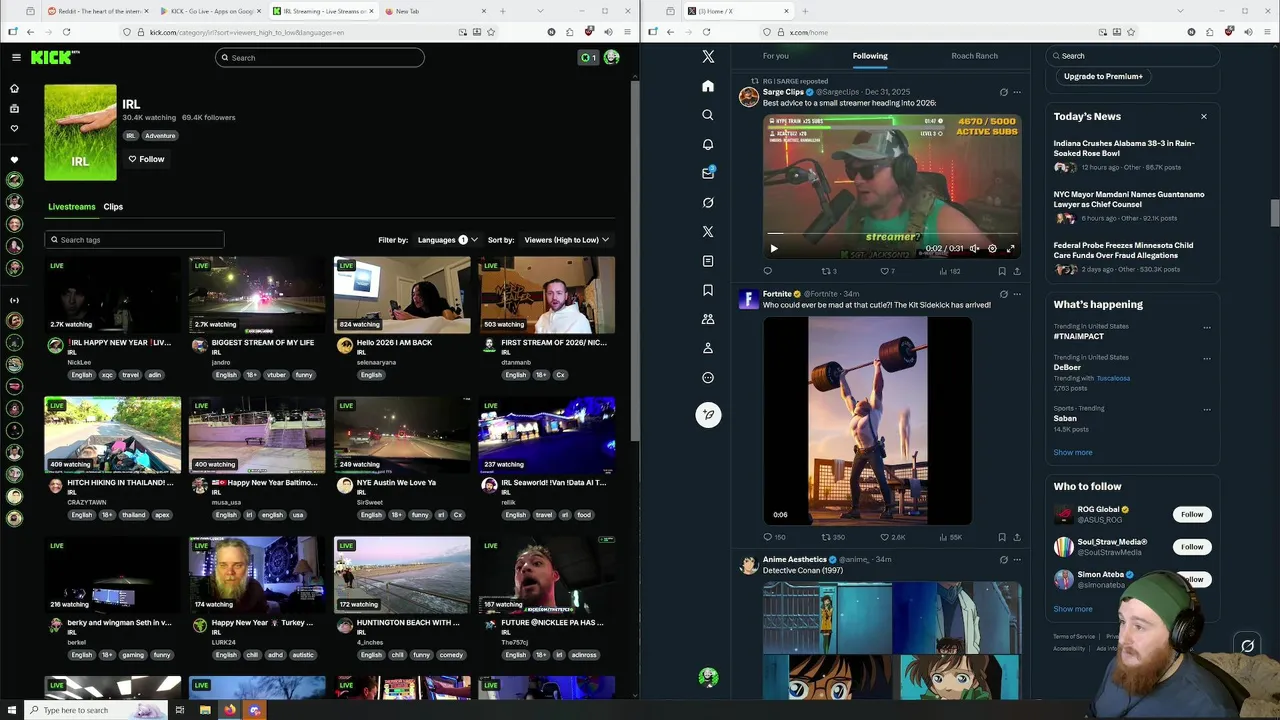1280x720 pixels.
Task: Open X Bookmarks icon in sidebar
Action: pyautogui.click(x=708, y=290)
